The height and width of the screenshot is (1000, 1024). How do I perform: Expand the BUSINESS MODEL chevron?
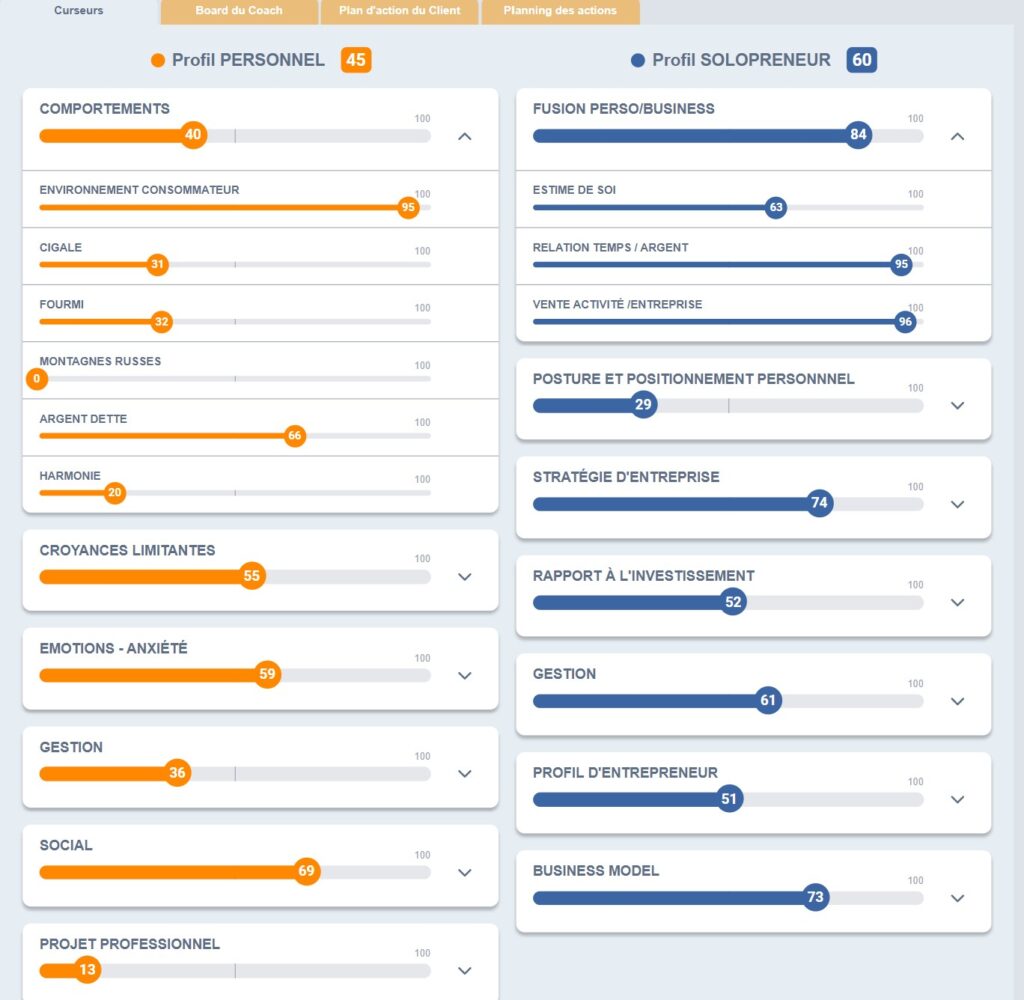[957, 898]
